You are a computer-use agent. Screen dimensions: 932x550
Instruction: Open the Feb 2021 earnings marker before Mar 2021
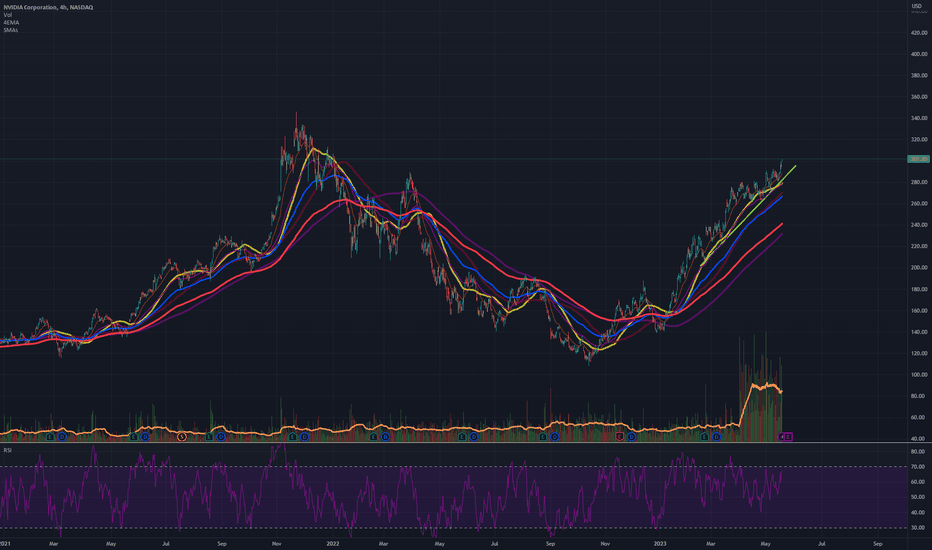point(50,437)
